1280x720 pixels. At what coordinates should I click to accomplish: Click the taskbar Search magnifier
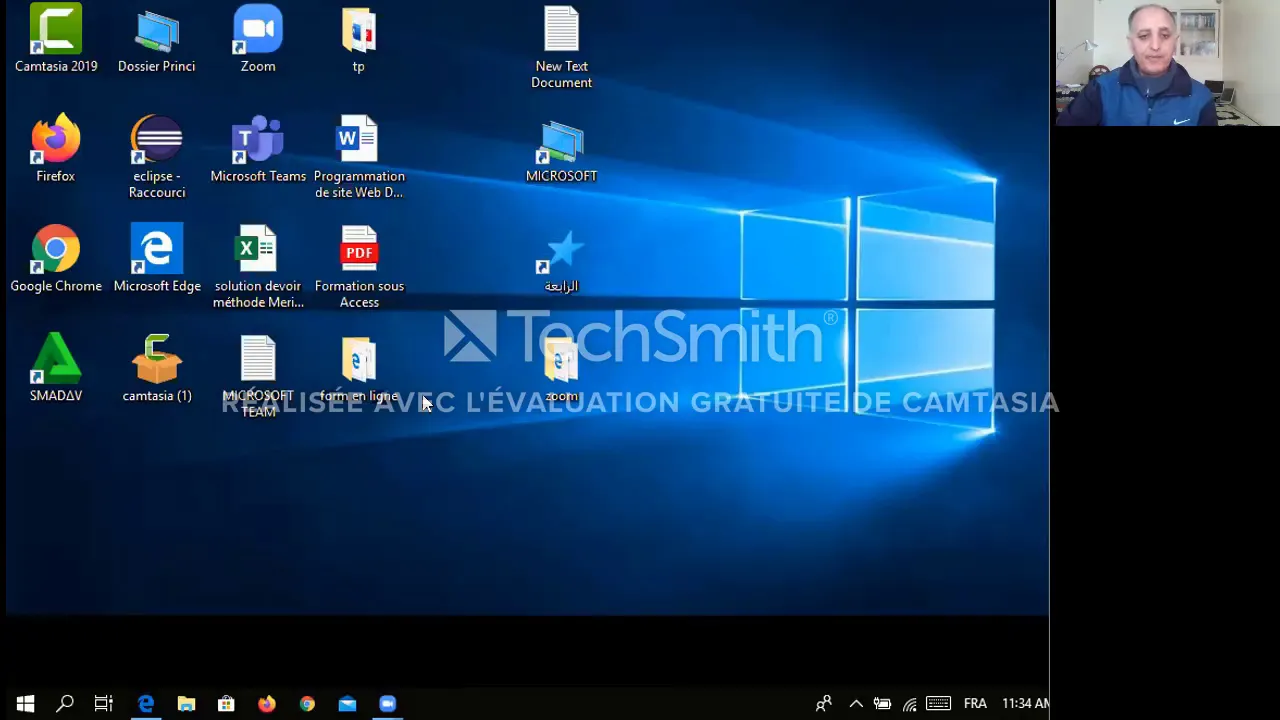point(65,704)
